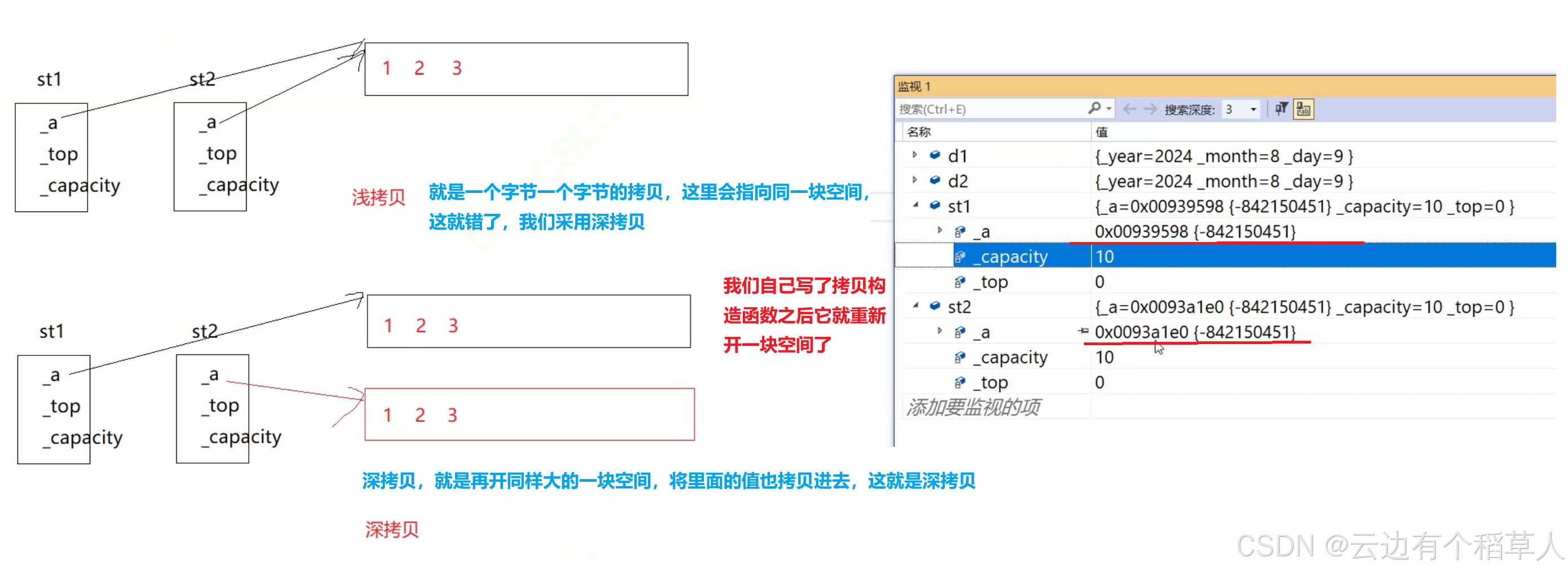Click the private field icon beside st2's _capacity
The height and width of the screenshot is (572, 1568).
pos(960,357)
